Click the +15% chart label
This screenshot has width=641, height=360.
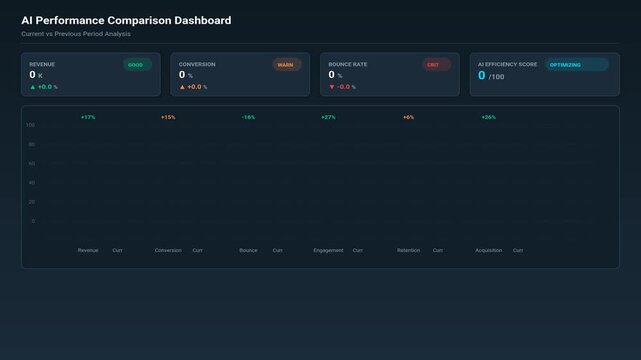click(x=168, y=117)
